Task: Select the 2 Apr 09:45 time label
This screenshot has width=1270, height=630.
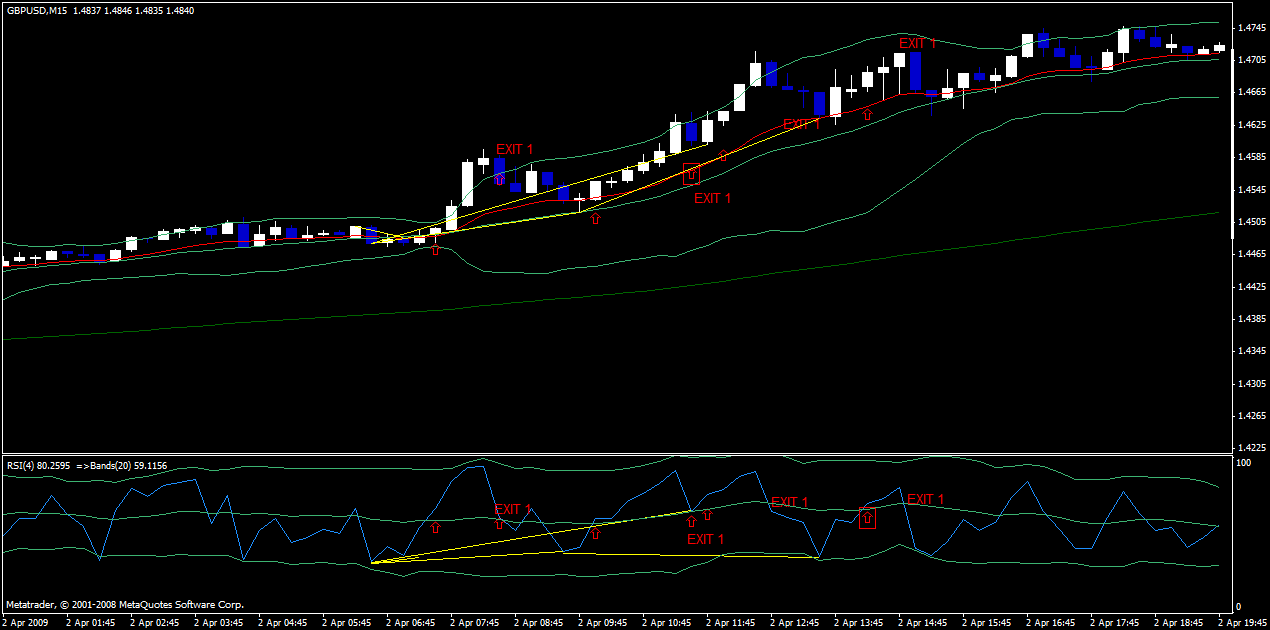Action: coord(603,622)
